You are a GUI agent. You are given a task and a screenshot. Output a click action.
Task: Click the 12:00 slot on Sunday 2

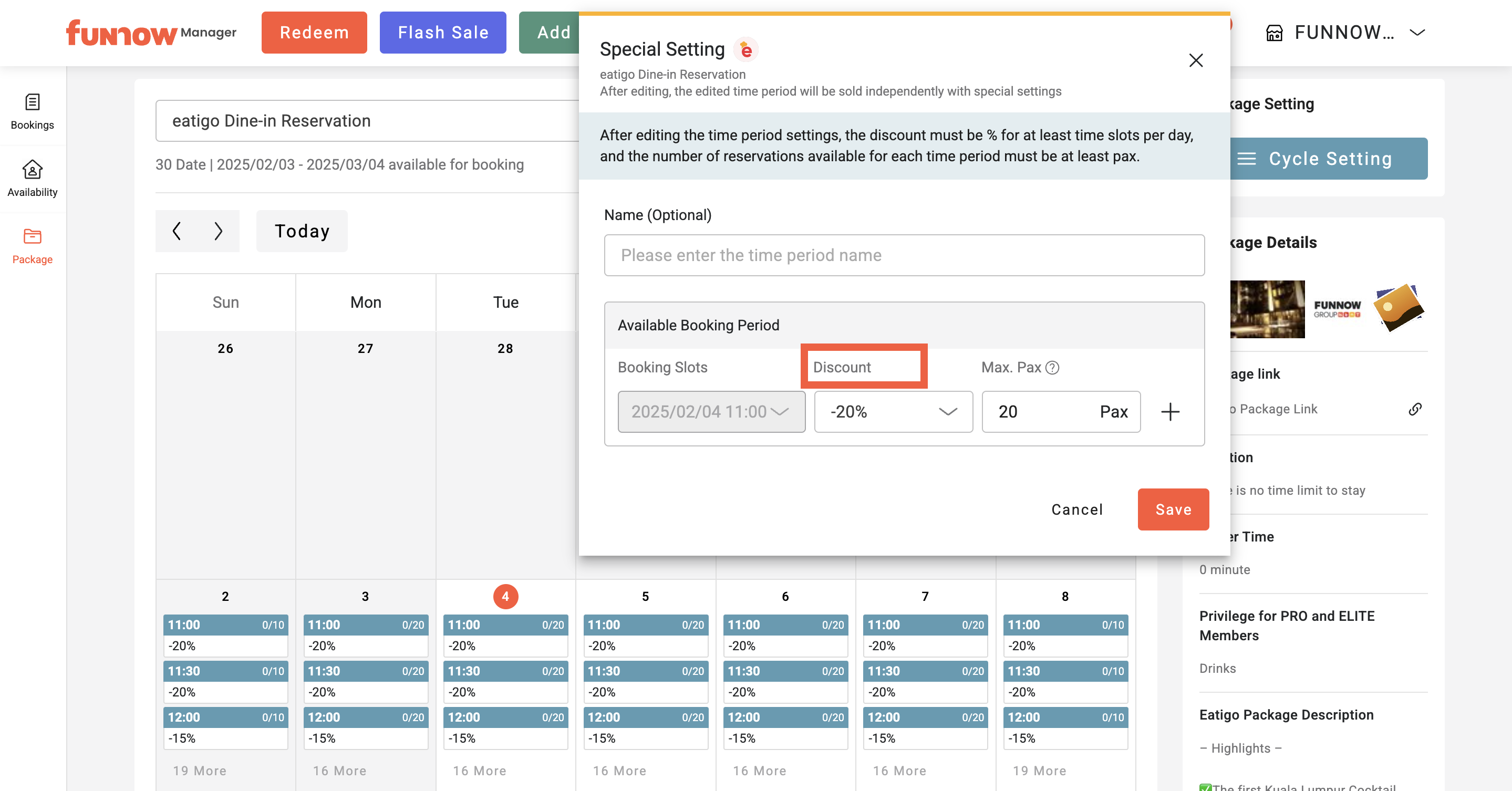click(225, 728)
